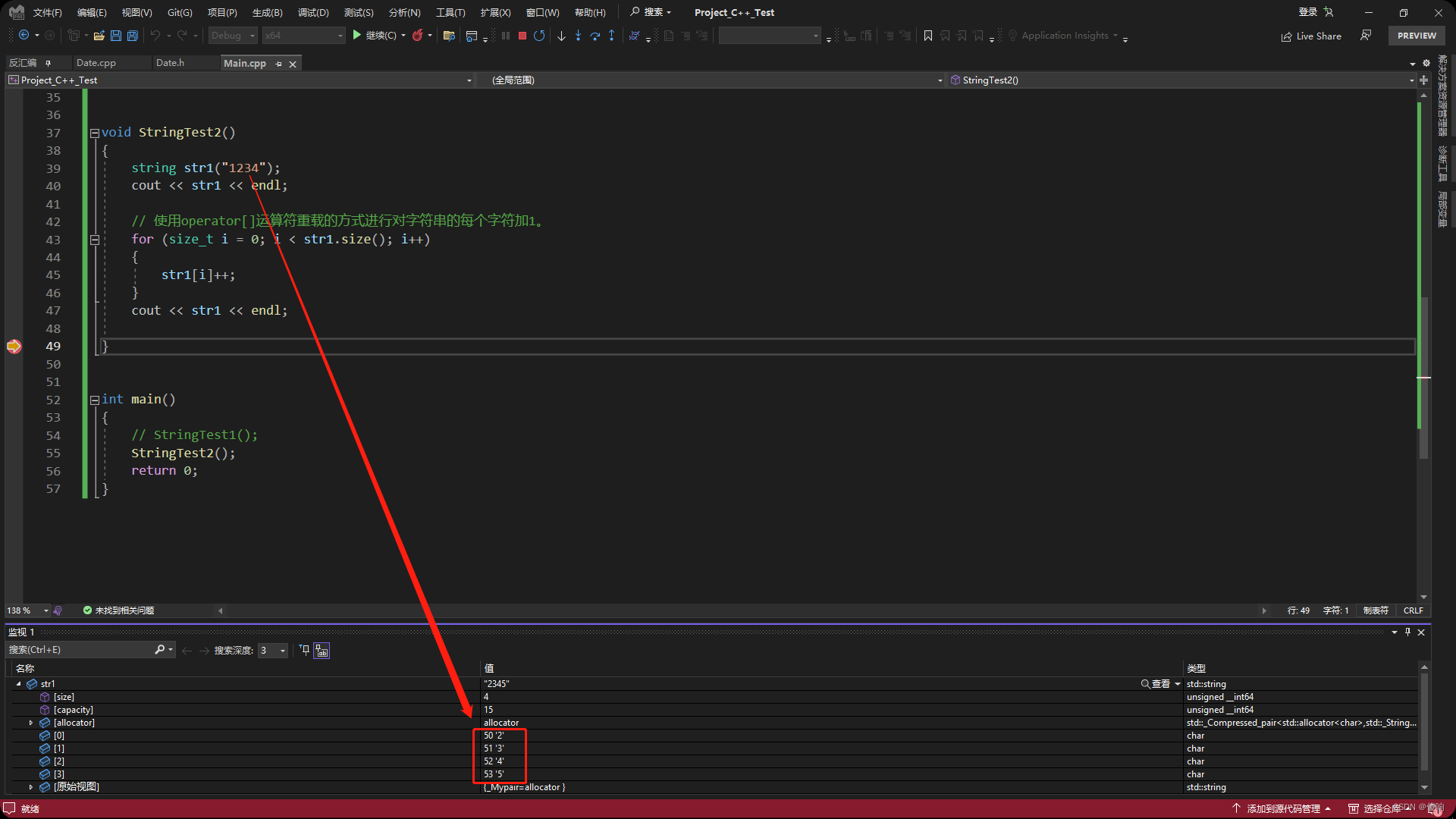Expand the [原始视图] watch row

coord(31,787)
